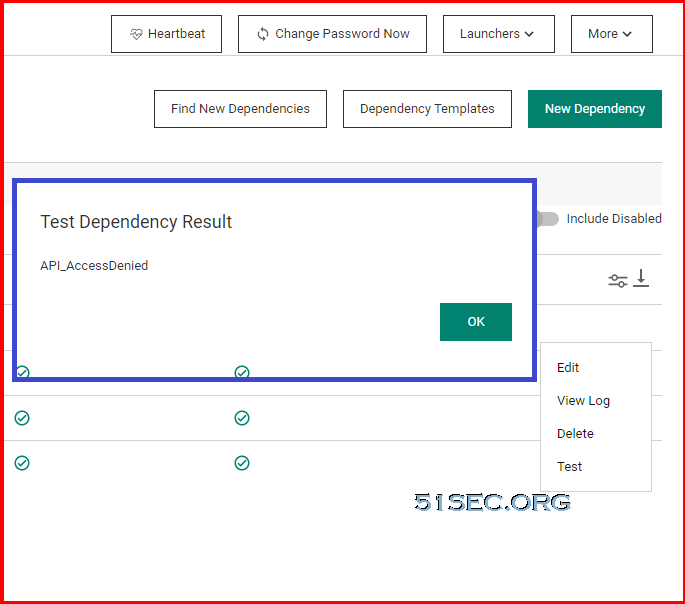Open the More dropdown menu
The image size is (685, 604).
[x=612, y=34]
